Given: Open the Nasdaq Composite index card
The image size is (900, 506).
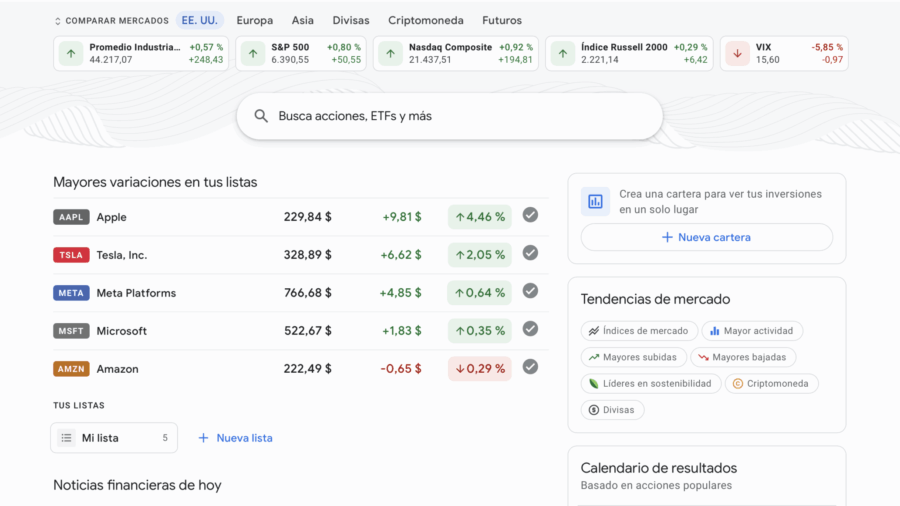Looking at the screenshot, I should [456, 53].
